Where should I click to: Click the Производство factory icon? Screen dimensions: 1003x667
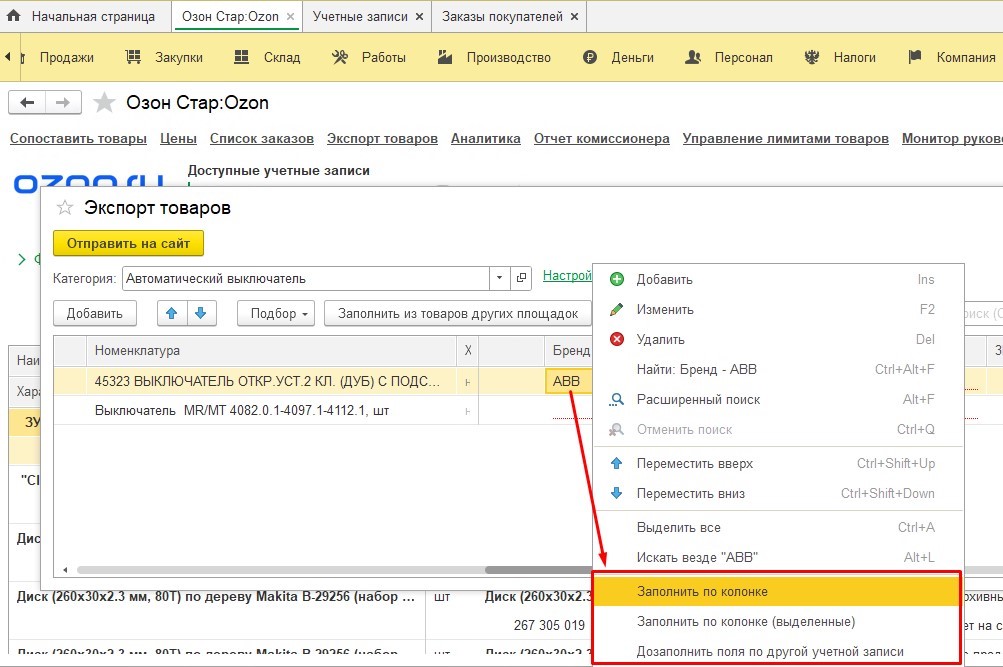445,57
